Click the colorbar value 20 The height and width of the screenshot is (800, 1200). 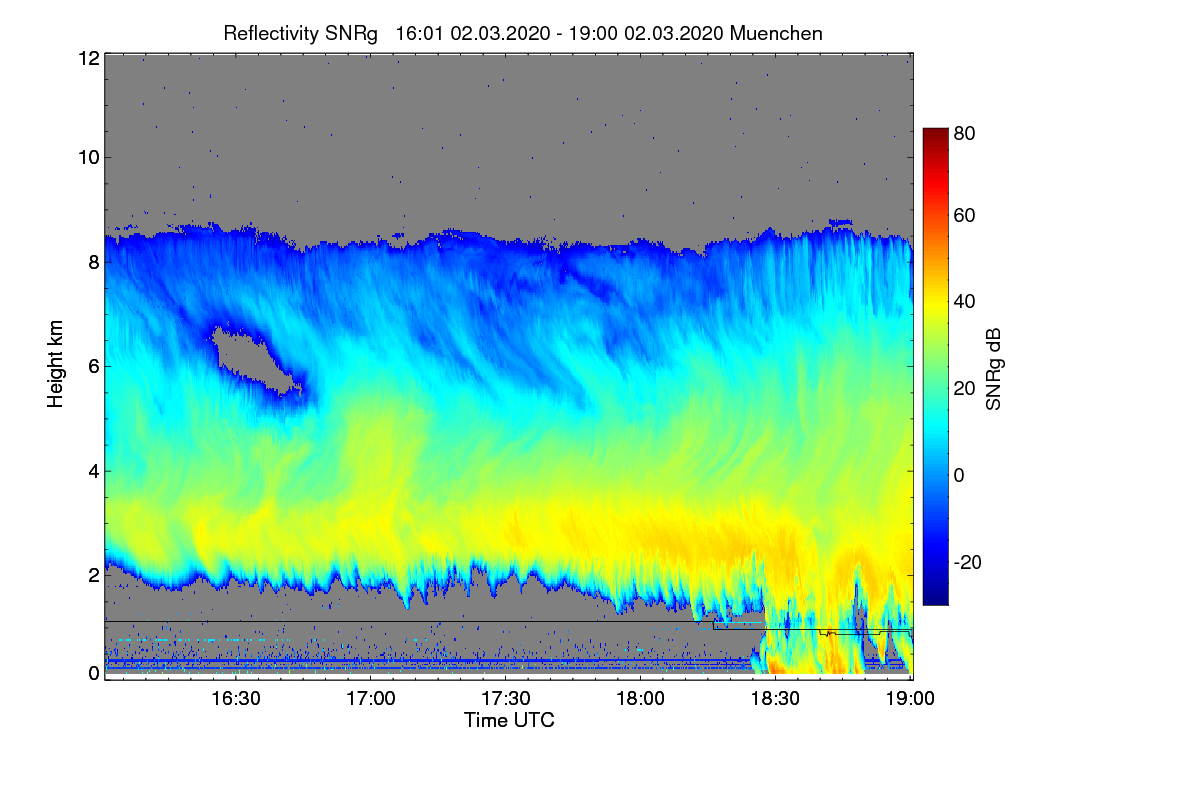965,389
